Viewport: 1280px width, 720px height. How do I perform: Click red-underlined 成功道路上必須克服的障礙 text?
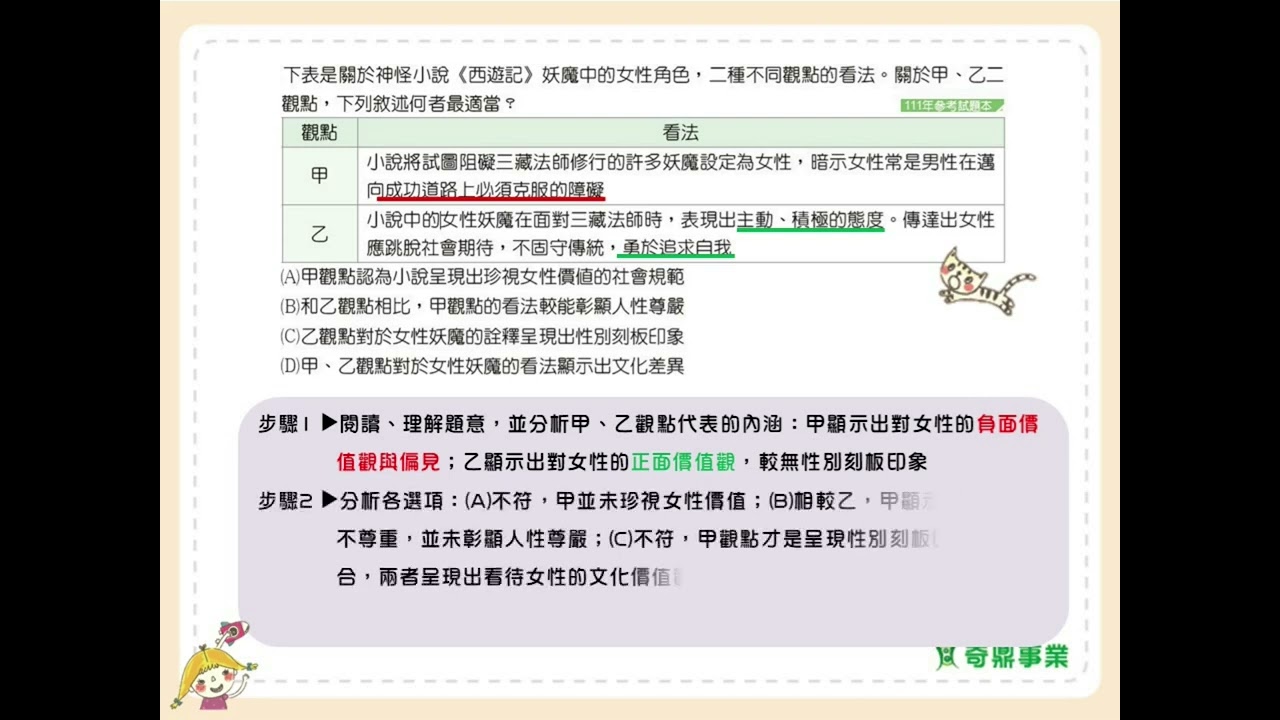click(494, 189)
